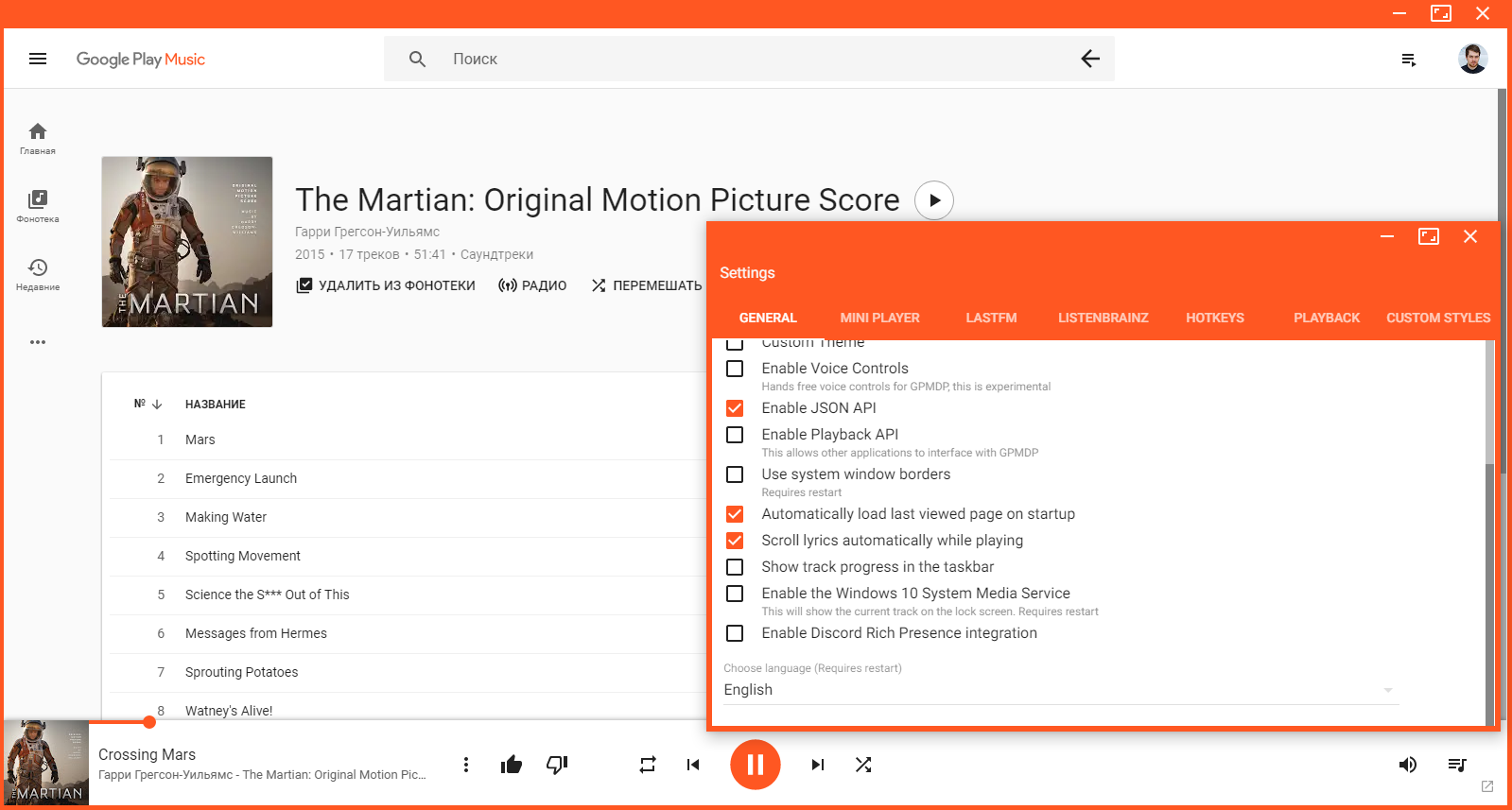
Task: Switch to the GENERAL settings tab
Action: 768,318
